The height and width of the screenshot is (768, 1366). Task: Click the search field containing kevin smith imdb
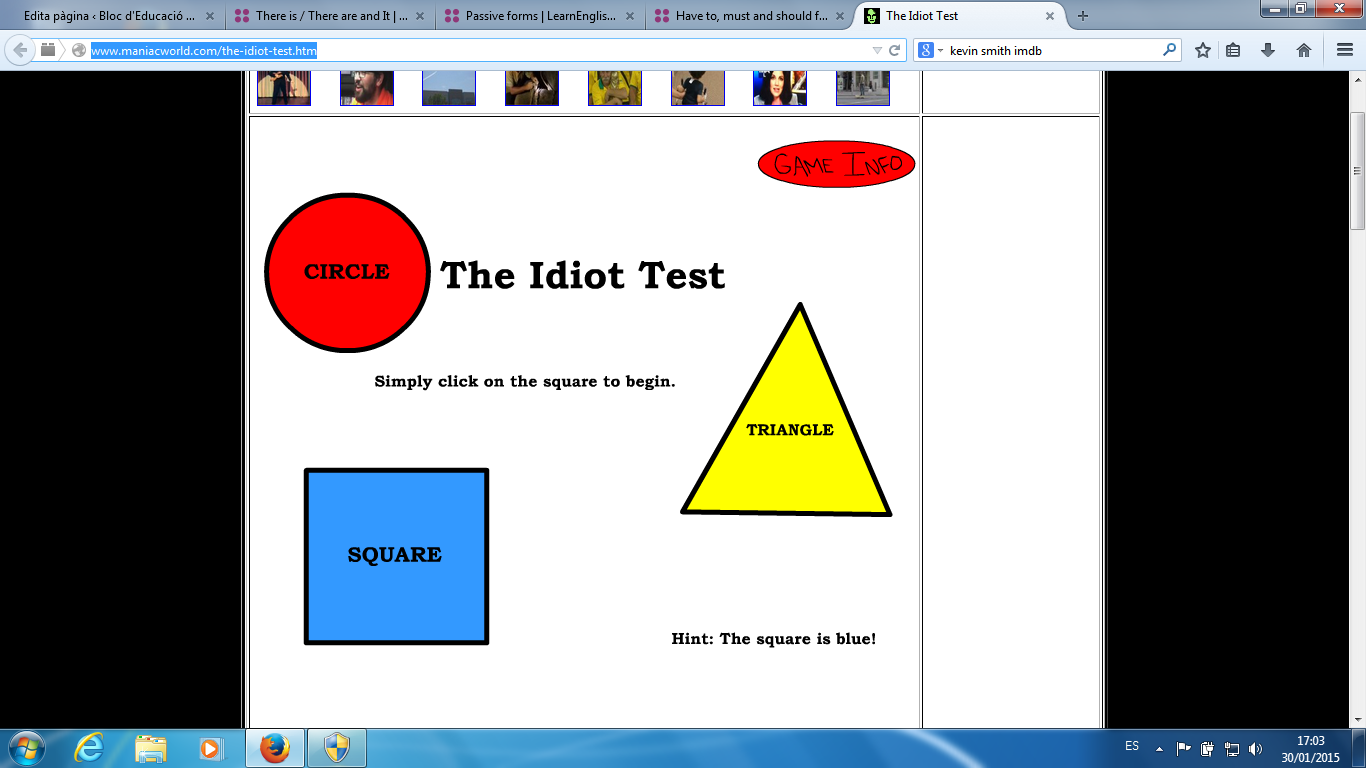pyautogui.click(x=1050, y=50)
